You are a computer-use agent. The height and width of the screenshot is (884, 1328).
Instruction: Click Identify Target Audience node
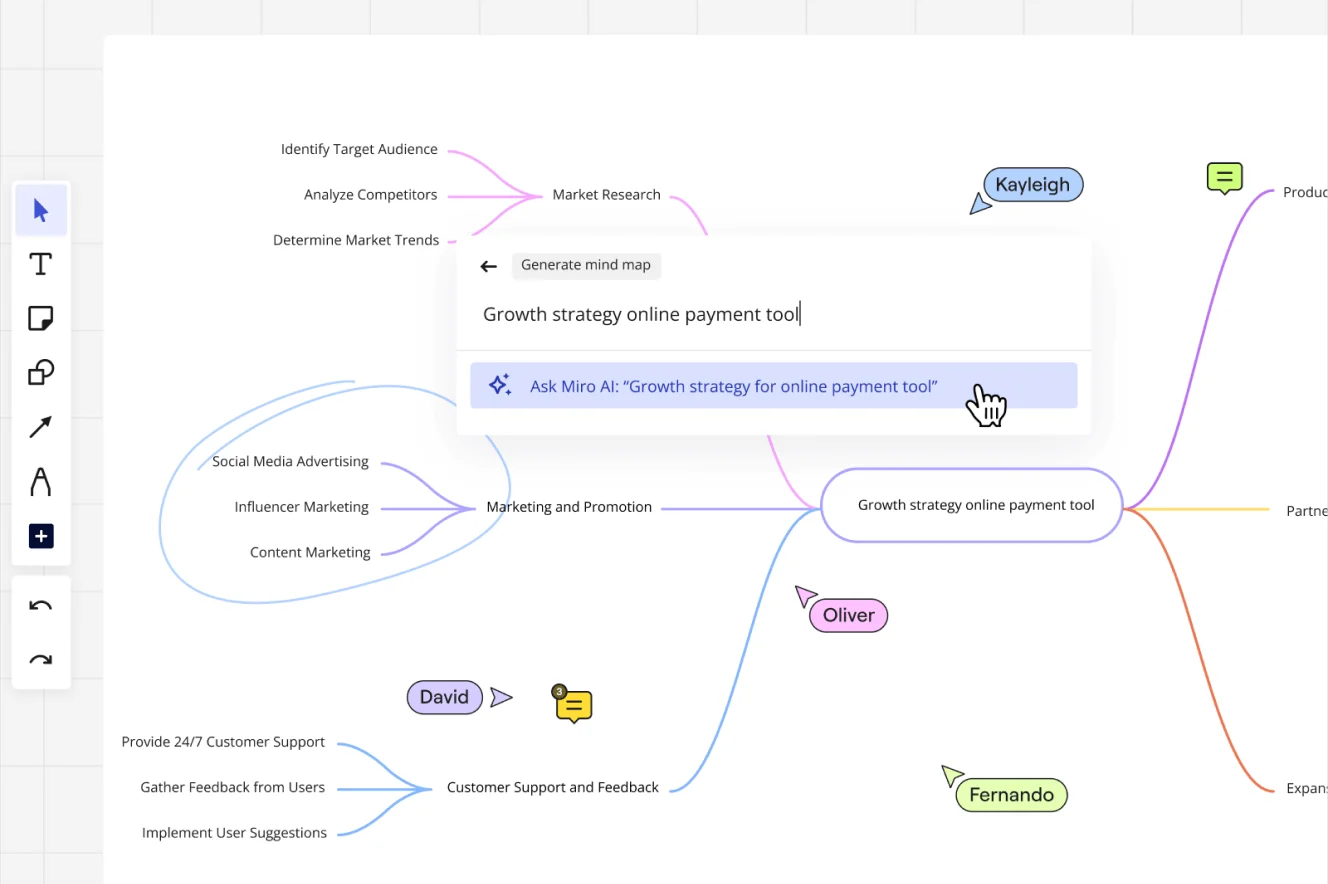click(359, 149)
